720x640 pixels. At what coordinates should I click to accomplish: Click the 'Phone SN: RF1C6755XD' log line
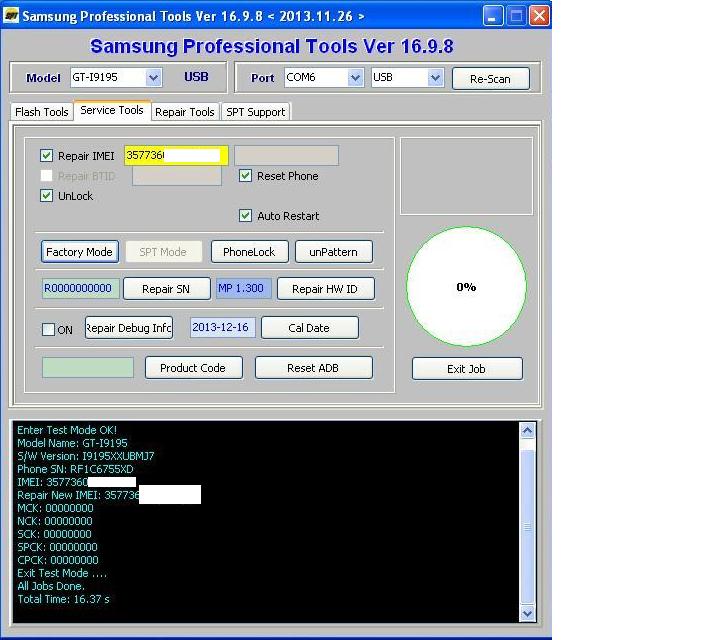[x=75, y=469]
